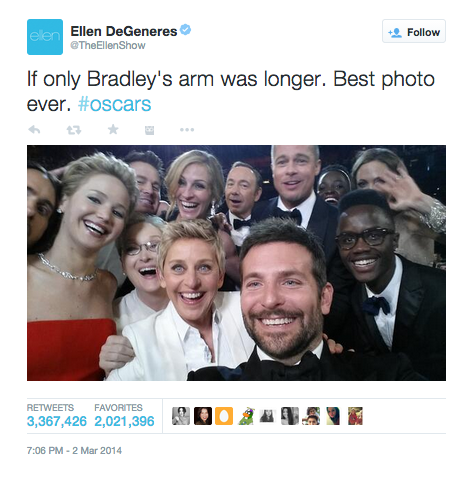
Task: Open the media/photo icon action
Action: (149, 130)
